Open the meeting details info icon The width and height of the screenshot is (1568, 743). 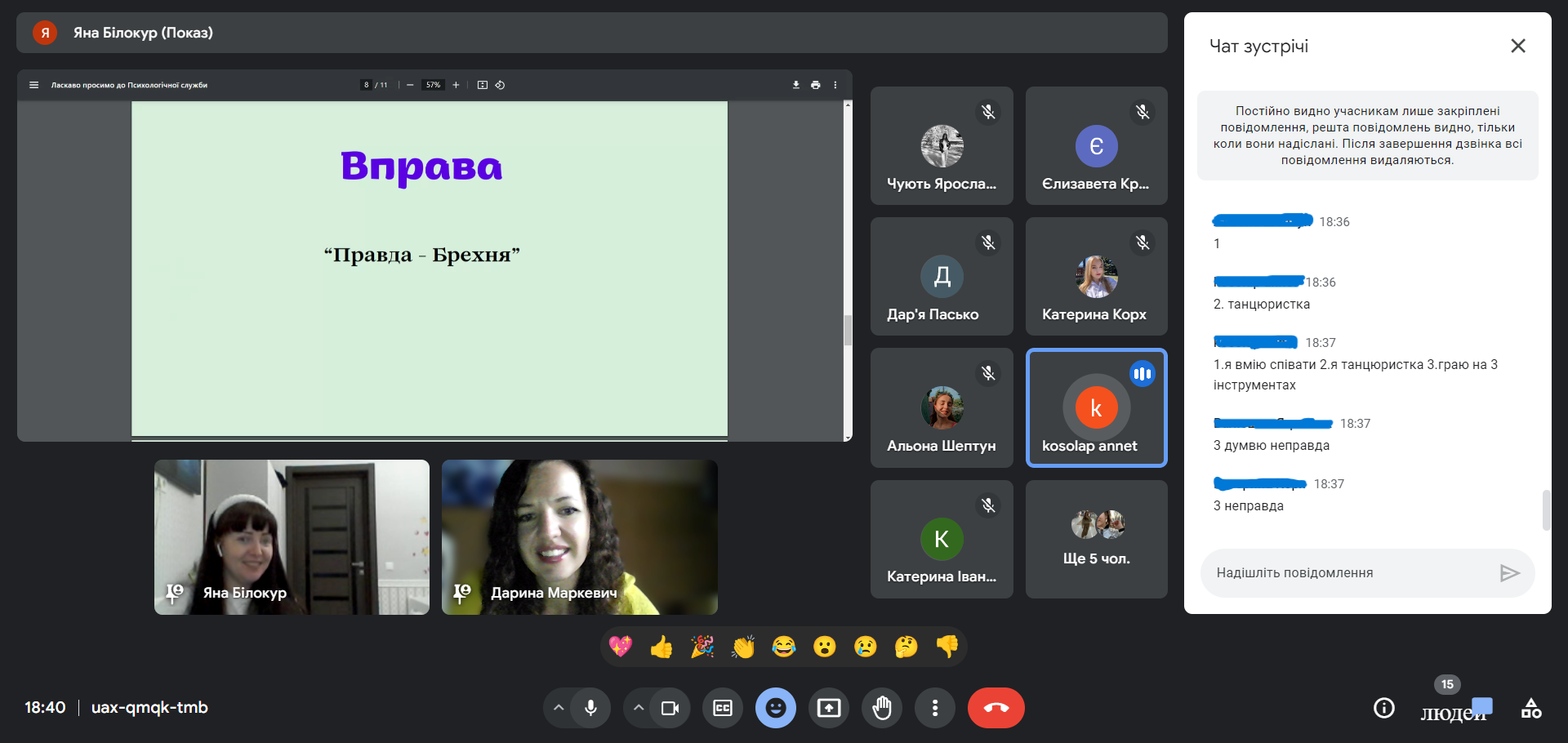1383,708
